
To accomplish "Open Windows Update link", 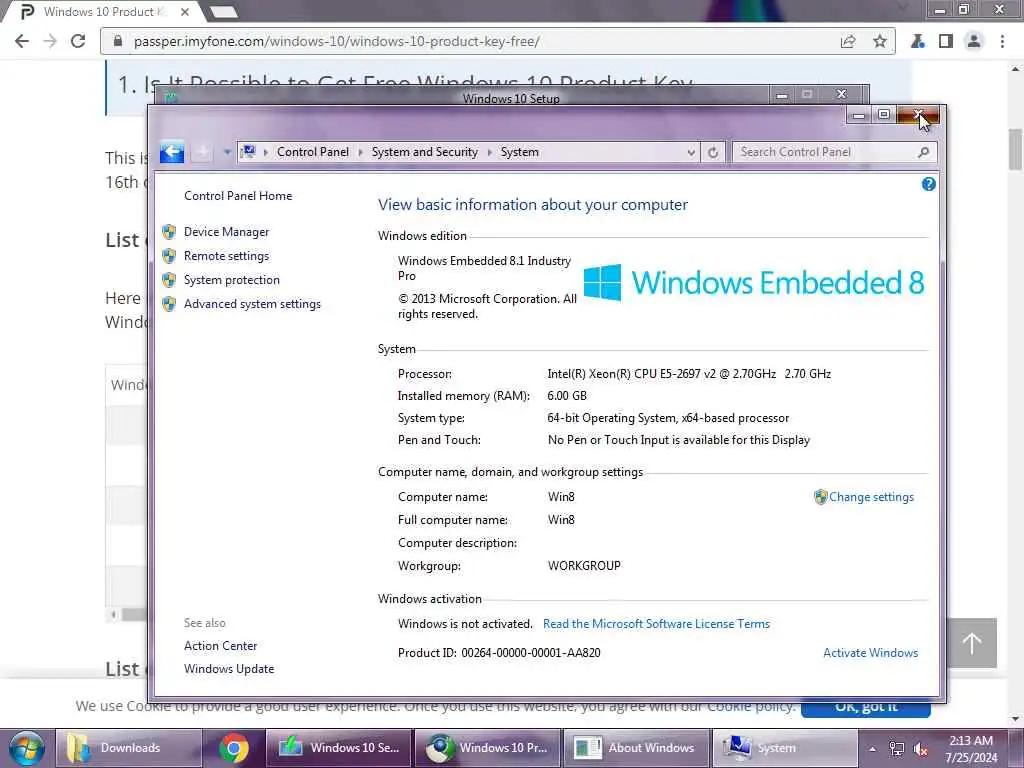I will tap(229, 669).
